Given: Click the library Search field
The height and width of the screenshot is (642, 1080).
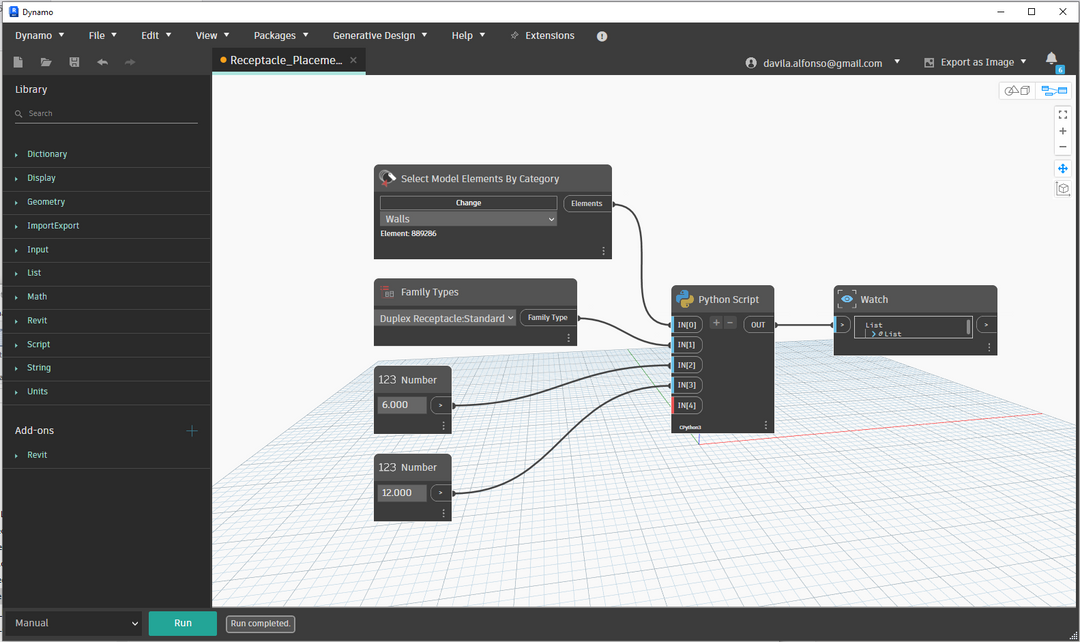Looking at the screenshot, I should 107,114.
